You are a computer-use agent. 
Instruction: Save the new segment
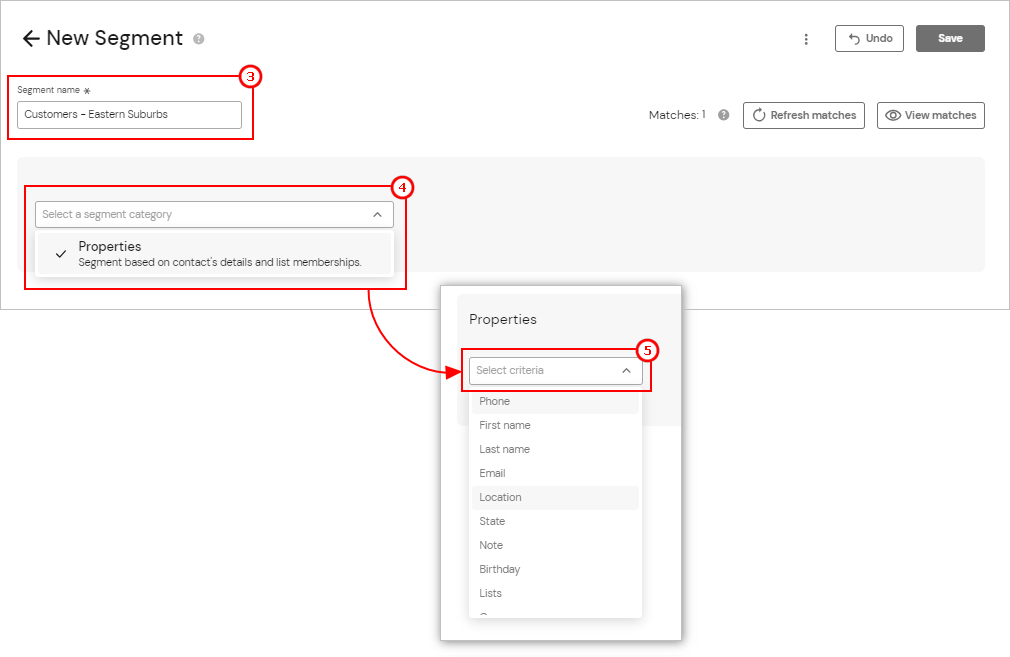(949, 38)
